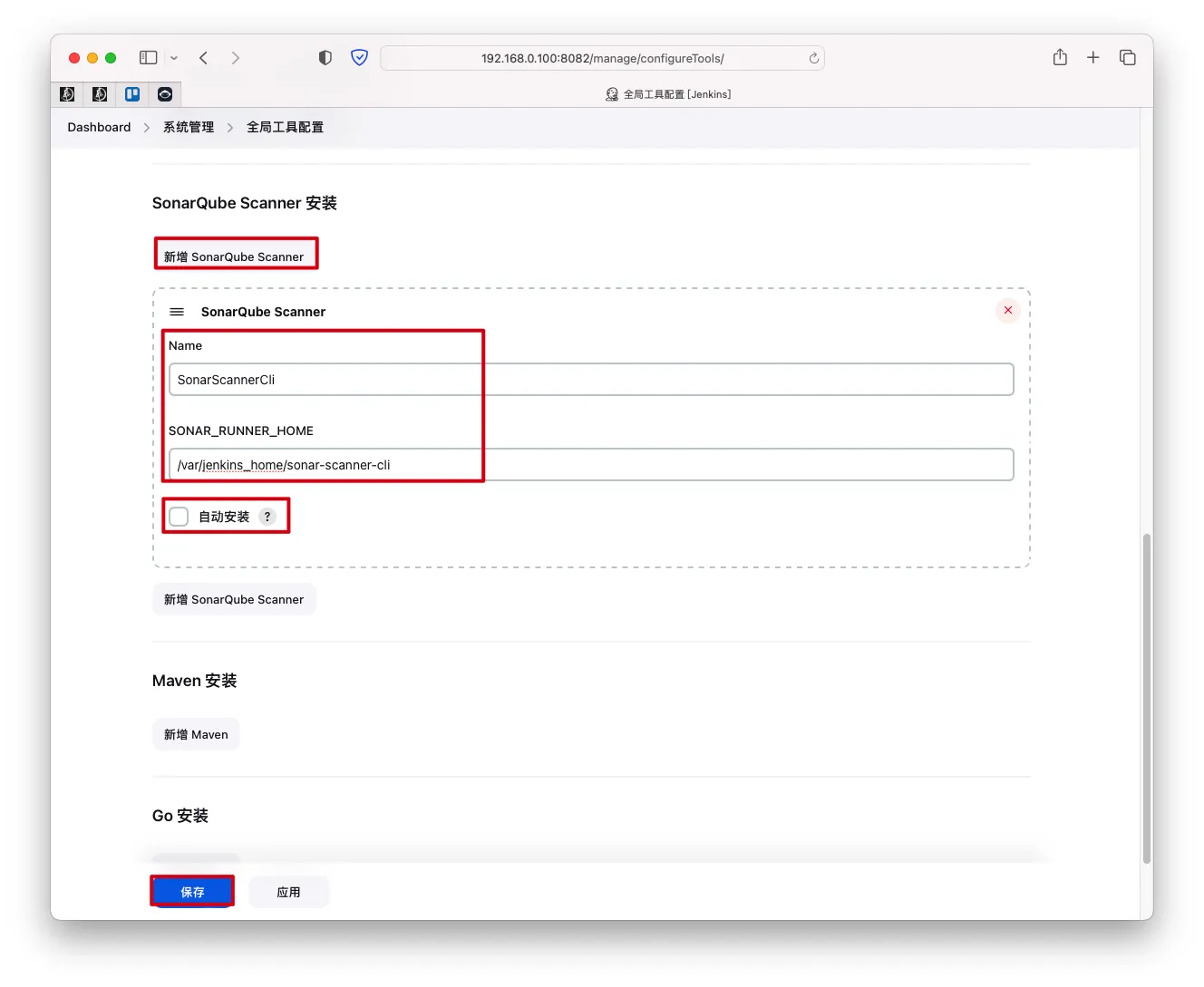Click the 全局工具配置 breadcrumb
Viewport: 1204px width, 987px height.
285,128
